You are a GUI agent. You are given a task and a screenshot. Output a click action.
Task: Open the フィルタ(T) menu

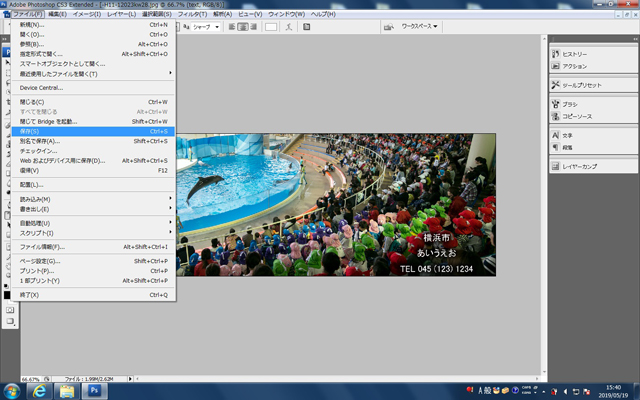192,14
